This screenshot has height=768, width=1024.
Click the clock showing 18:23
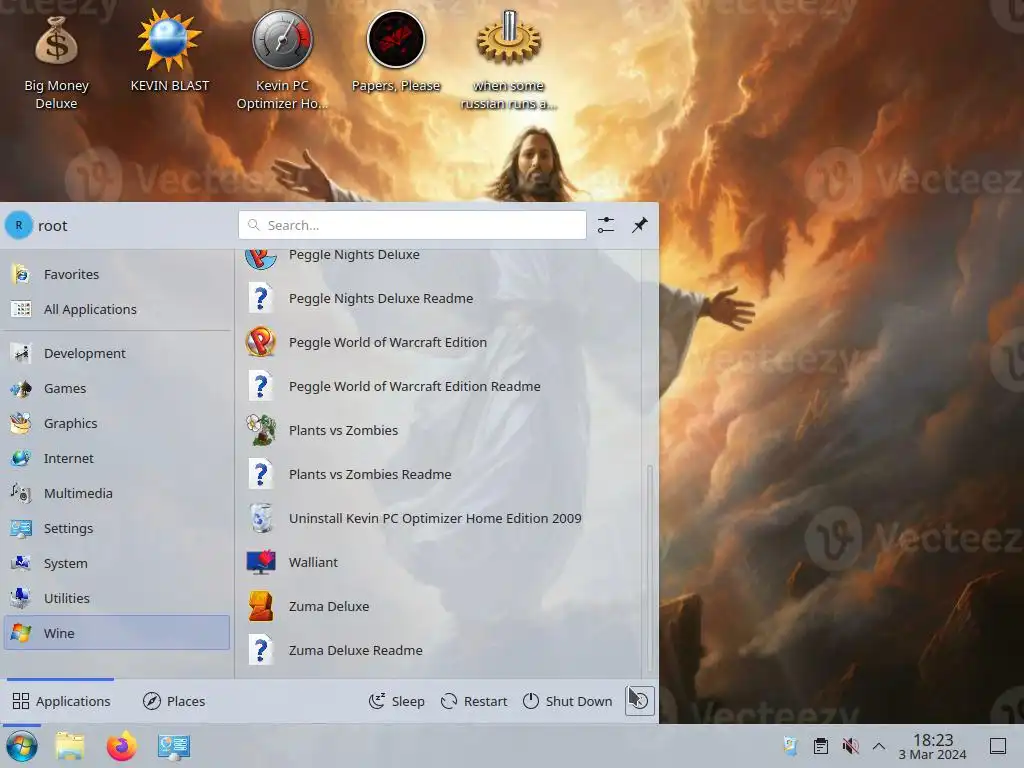[x=933, y=746]
